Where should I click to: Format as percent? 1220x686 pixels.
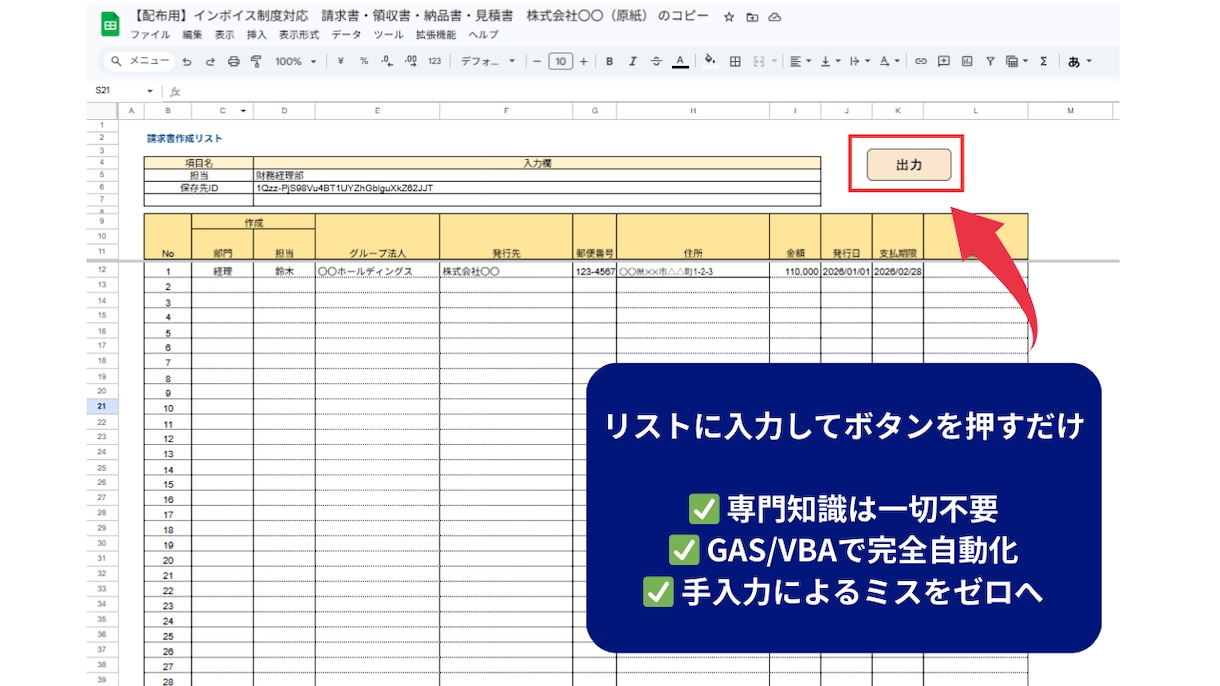[x=363, y=61]
